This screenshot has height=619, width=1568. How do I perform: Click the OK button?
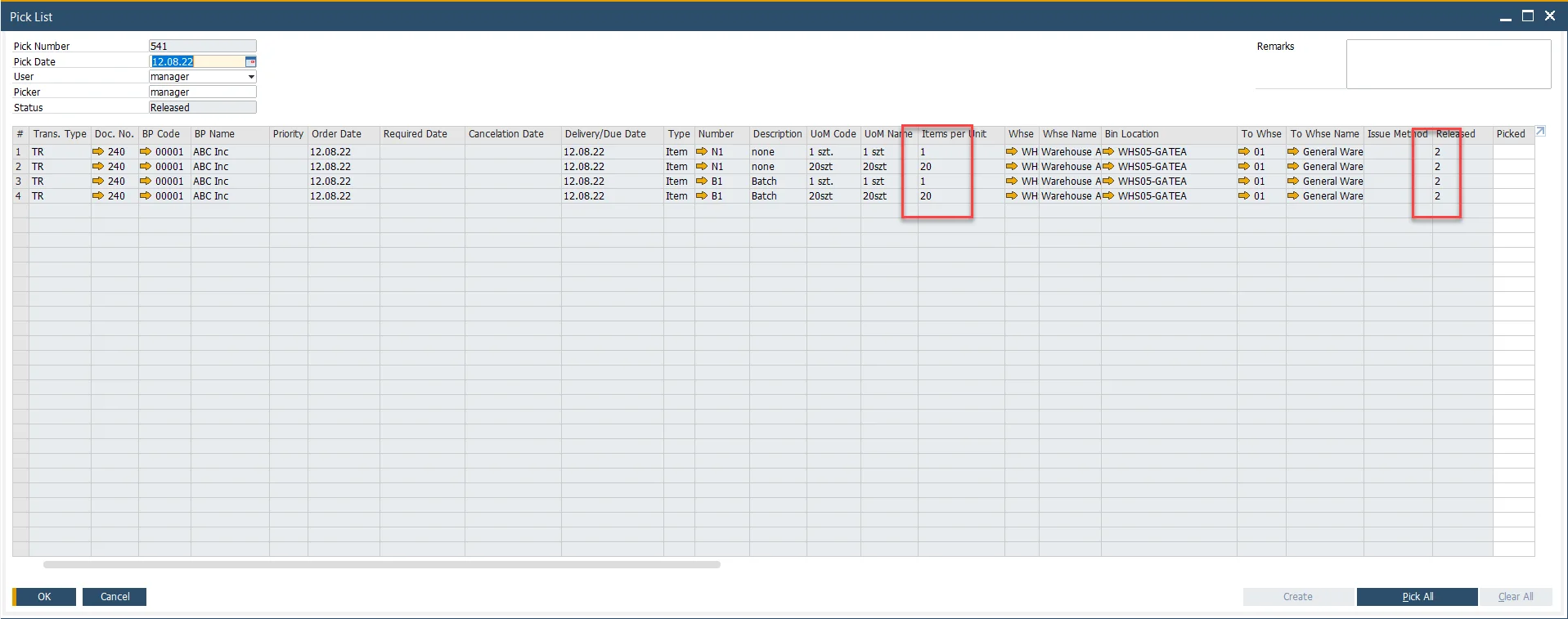pos(44,597)
